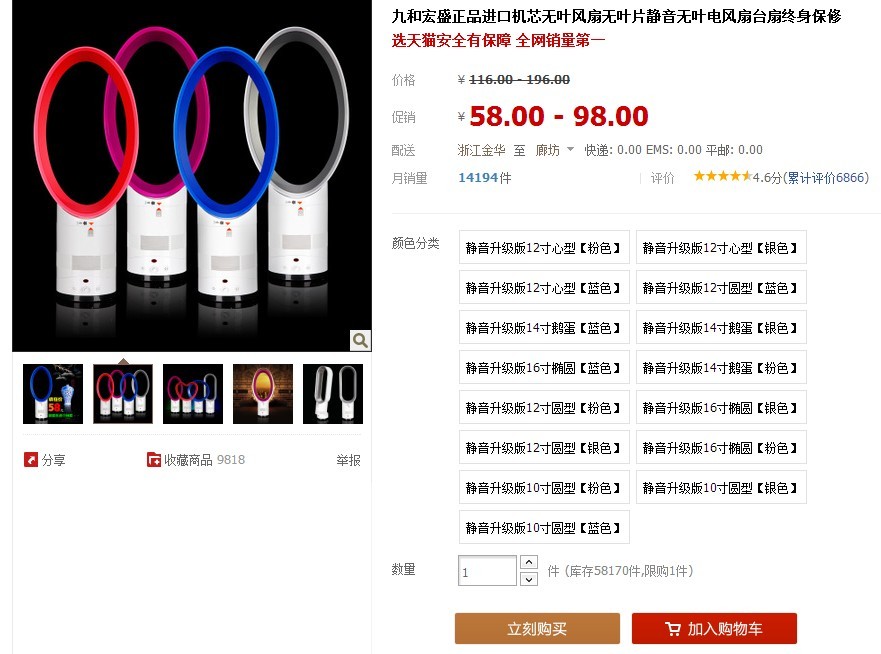This screenshot has width=881, height=654.
Task: Select option 静音升级版12寸心型【粉色】
Action: tap(544, 247)
